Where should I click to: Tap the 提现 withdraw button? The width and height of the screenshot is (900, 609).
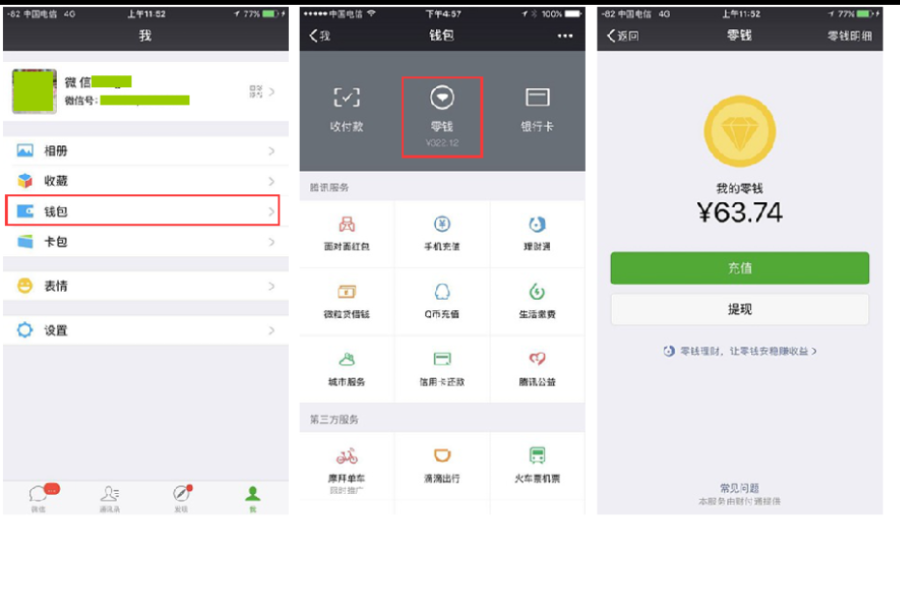[x=739, y=309]
